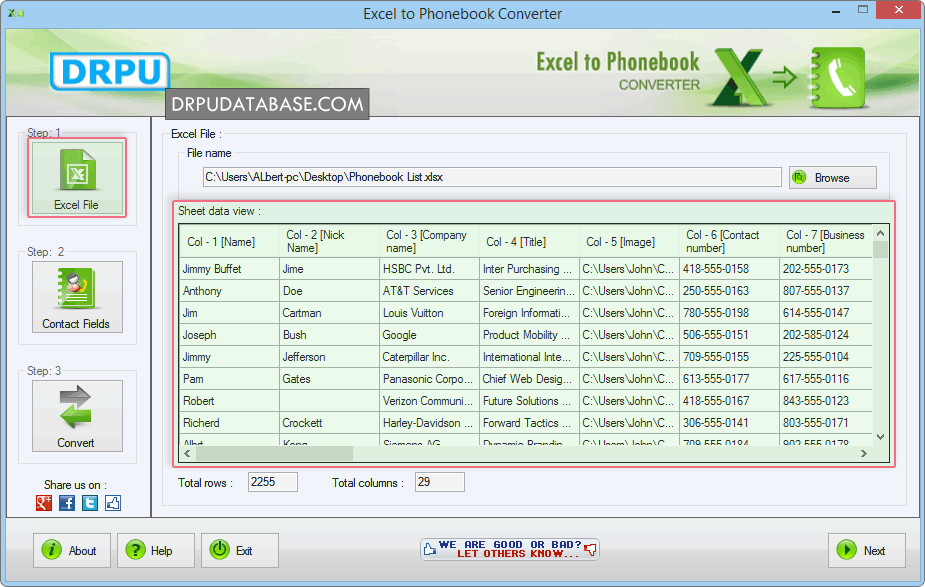Select the 'Jimmy Buffet' cell
Screen dimensions: 925x587
click(229, 269)
